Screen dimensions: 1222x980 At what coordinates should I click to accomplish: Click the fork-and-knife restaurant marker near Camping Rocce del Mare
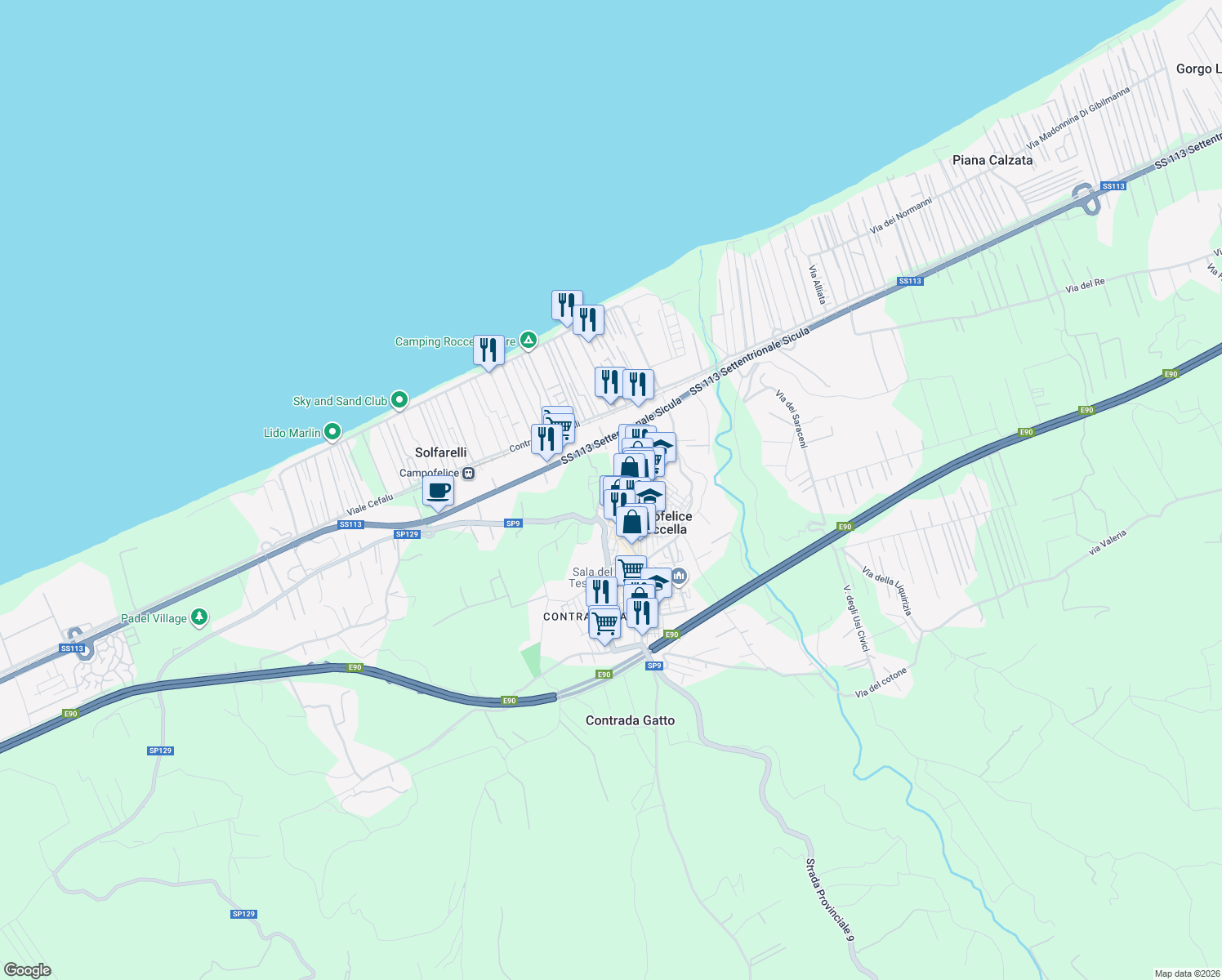click(488, 350)
